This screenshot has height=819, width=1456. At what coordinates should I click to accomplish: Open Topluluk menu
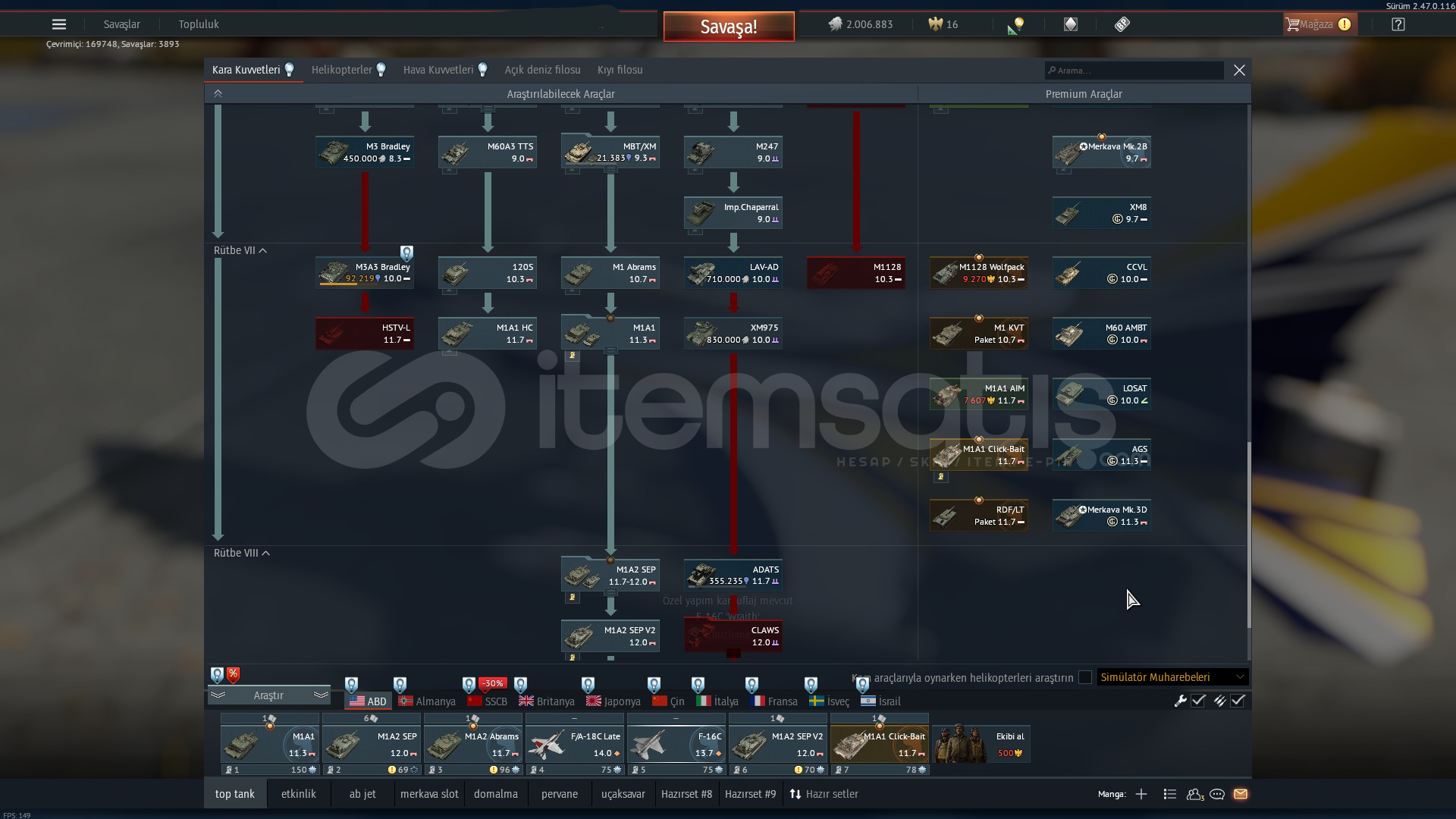tap(199, 24)
